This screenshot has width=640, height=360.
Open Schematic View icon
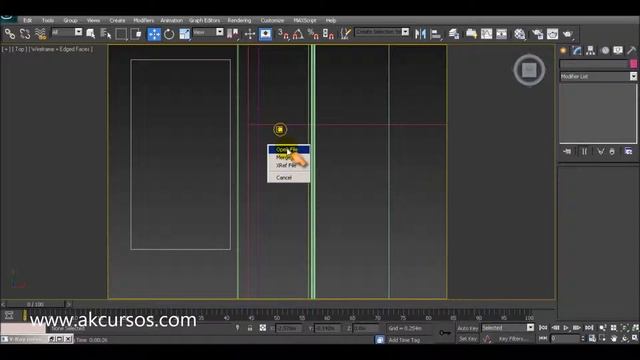tap(502, 34)
